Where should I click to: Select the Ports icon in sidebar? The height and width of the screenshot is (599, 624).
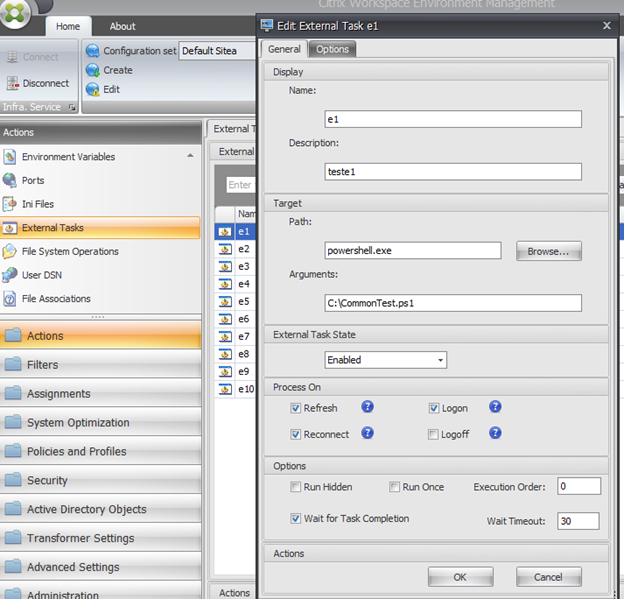tap(10, 180)
